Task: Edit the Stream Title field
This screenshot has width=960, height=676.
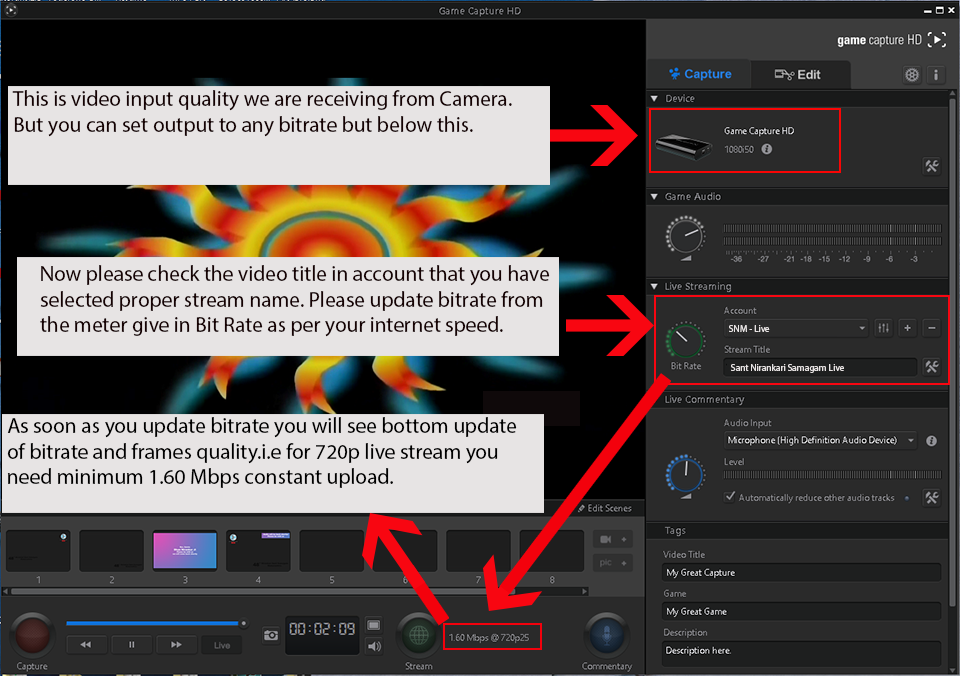Action: pyautogui.click(x=820, y=367)
